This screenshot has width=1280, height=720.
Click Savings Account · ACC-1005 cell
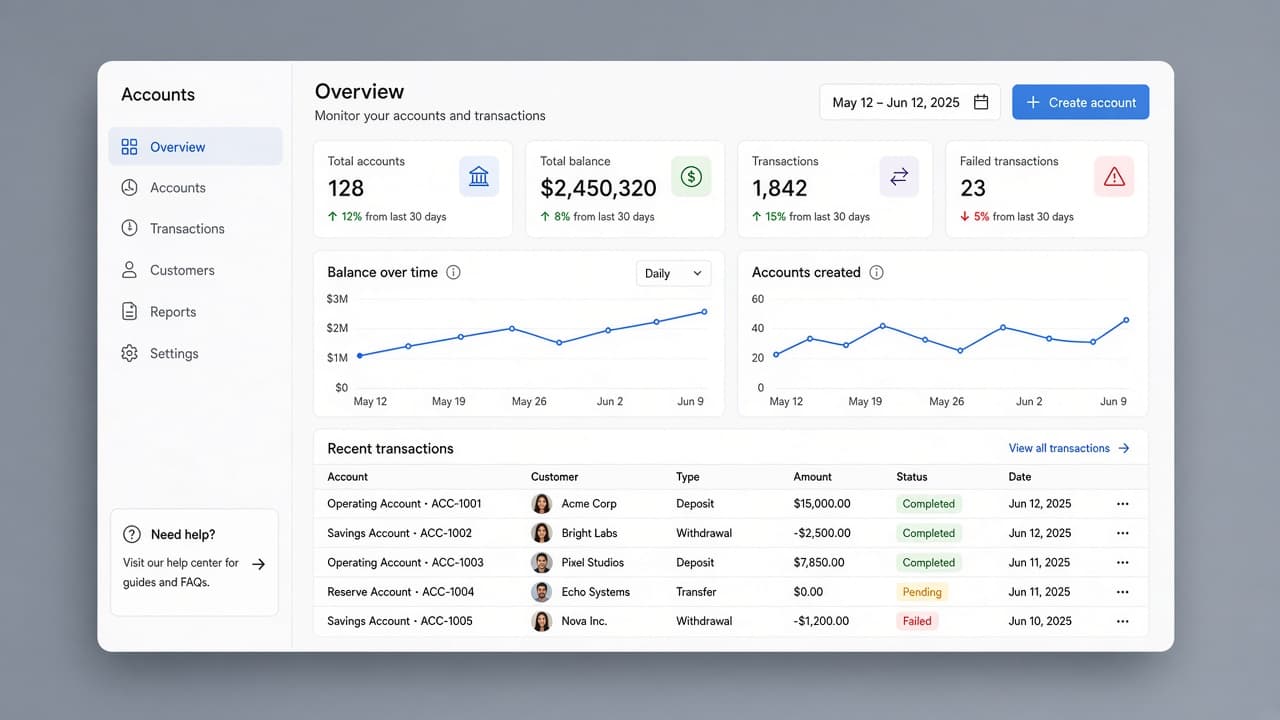click(x=400, y=621)
